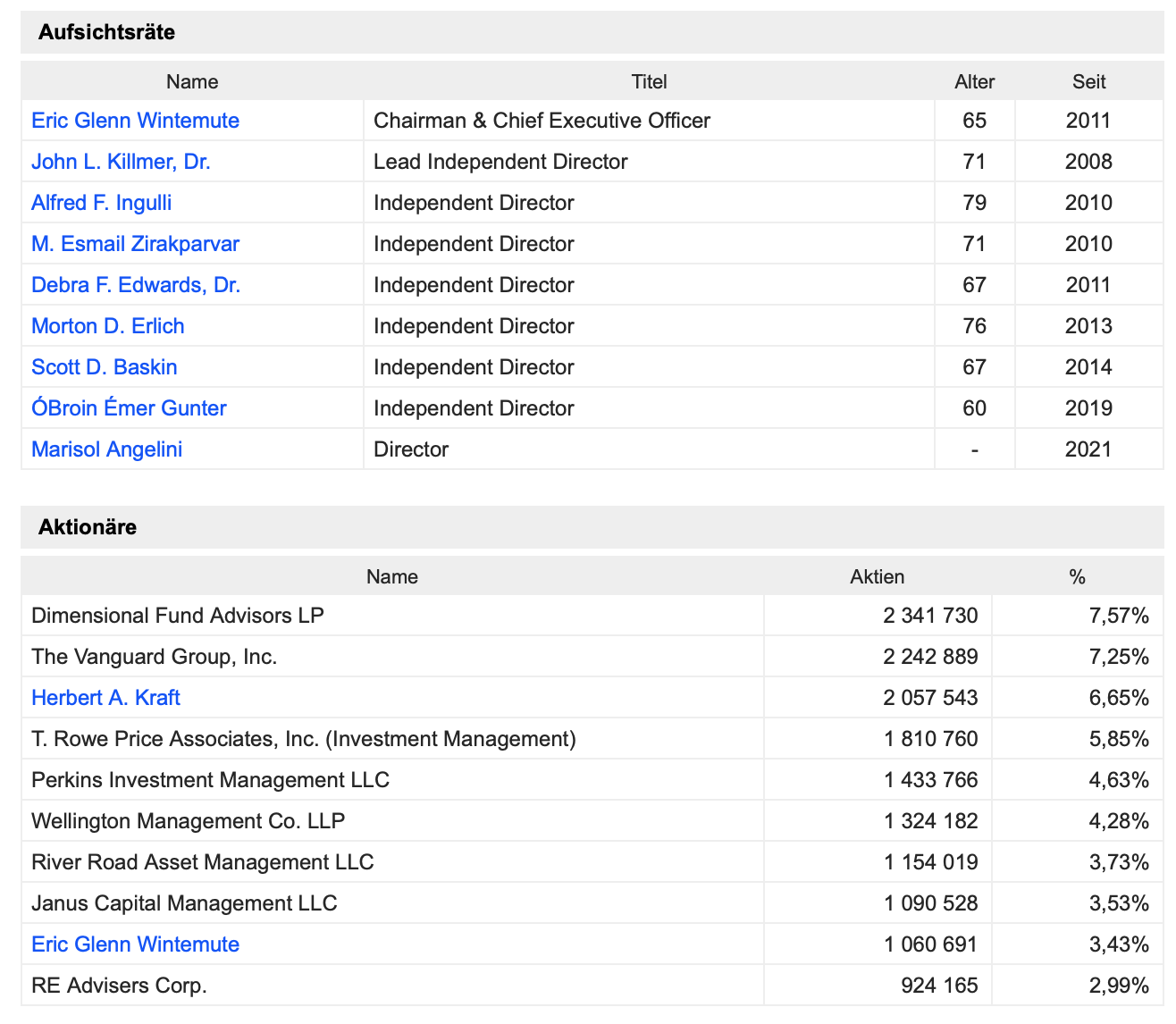
Task: Click share count 1 154 019
Action: click(930, 862)
